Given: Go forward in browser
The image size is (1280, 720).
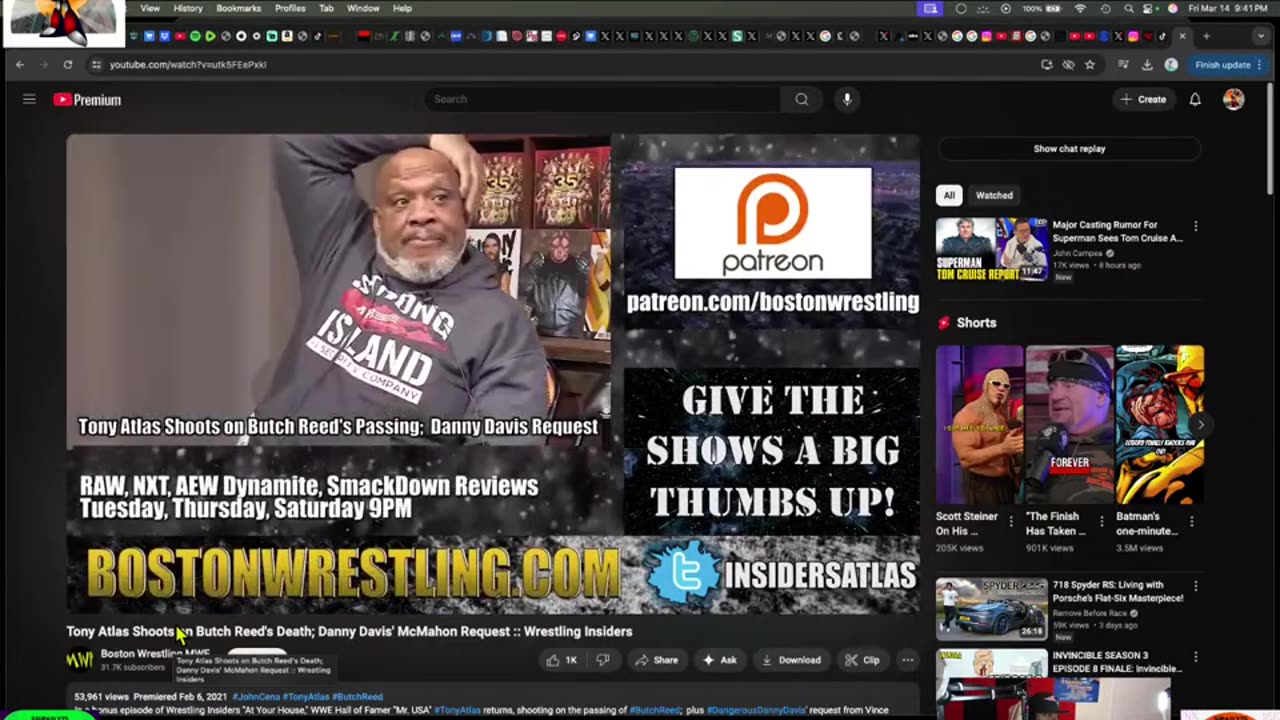Looking at the screenshot, I should (44, 64).
